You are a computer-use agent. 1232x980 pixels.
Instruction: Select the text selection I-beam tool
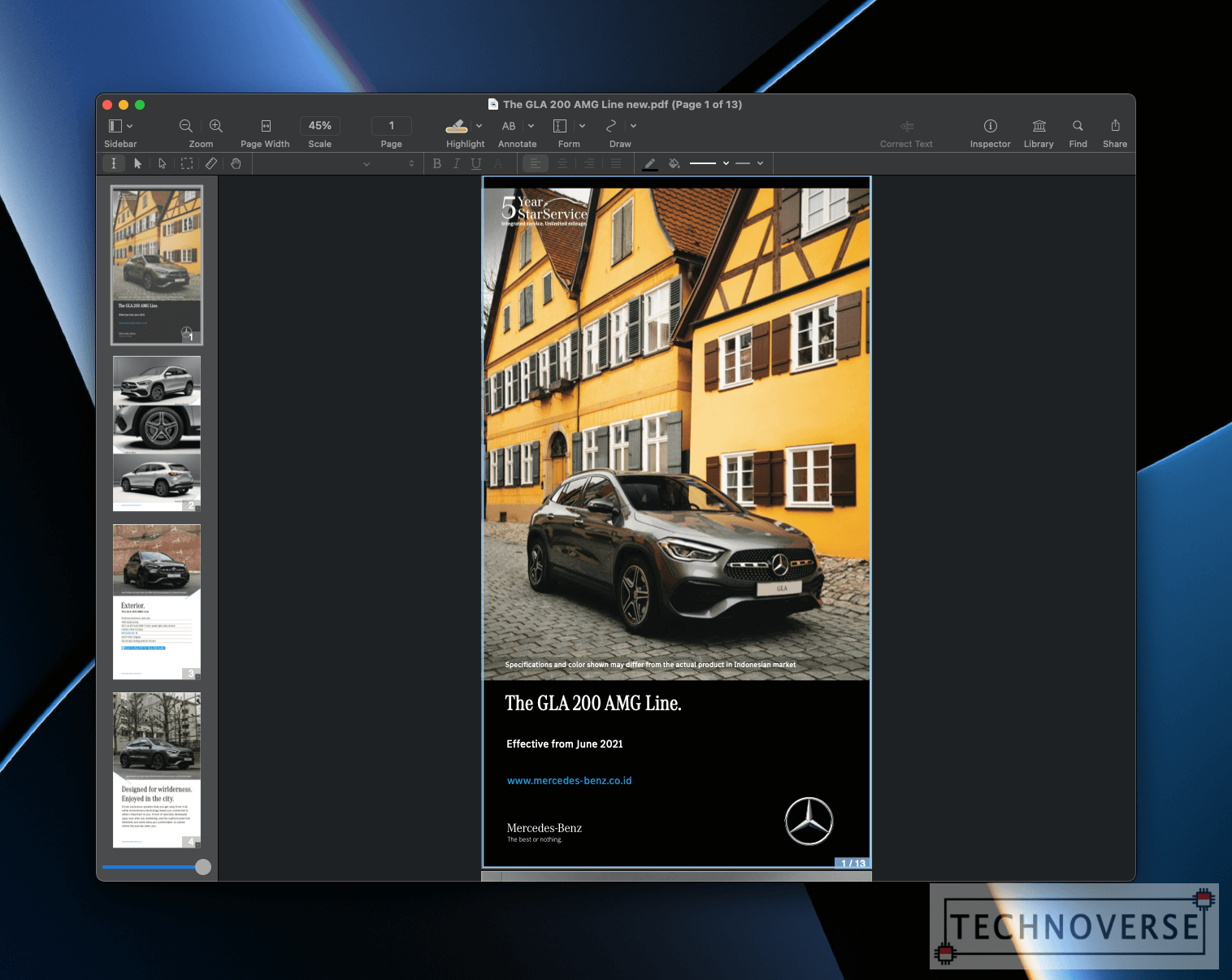114,163
